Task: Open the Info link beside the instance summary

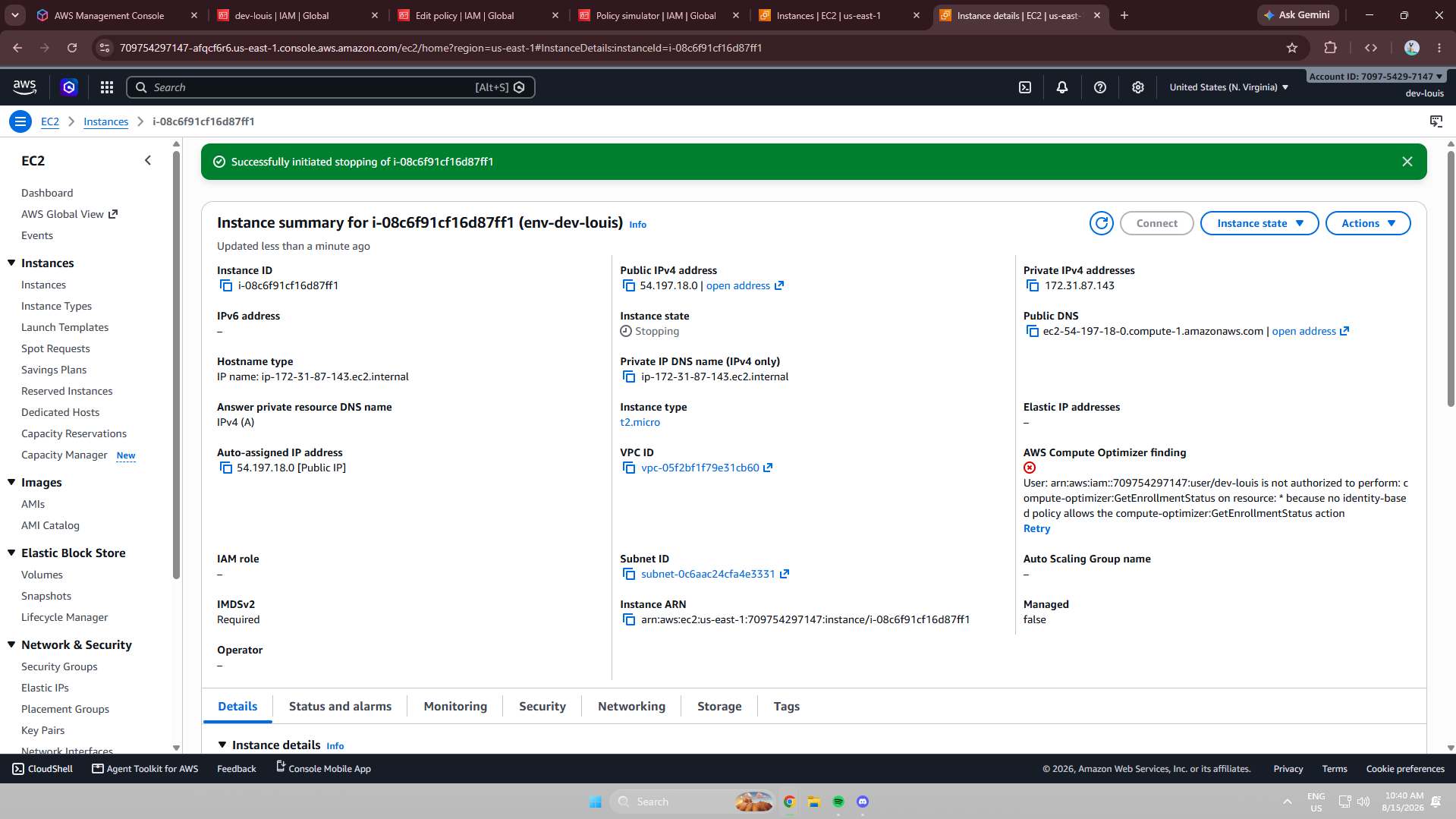Action: tap(637, 225)
